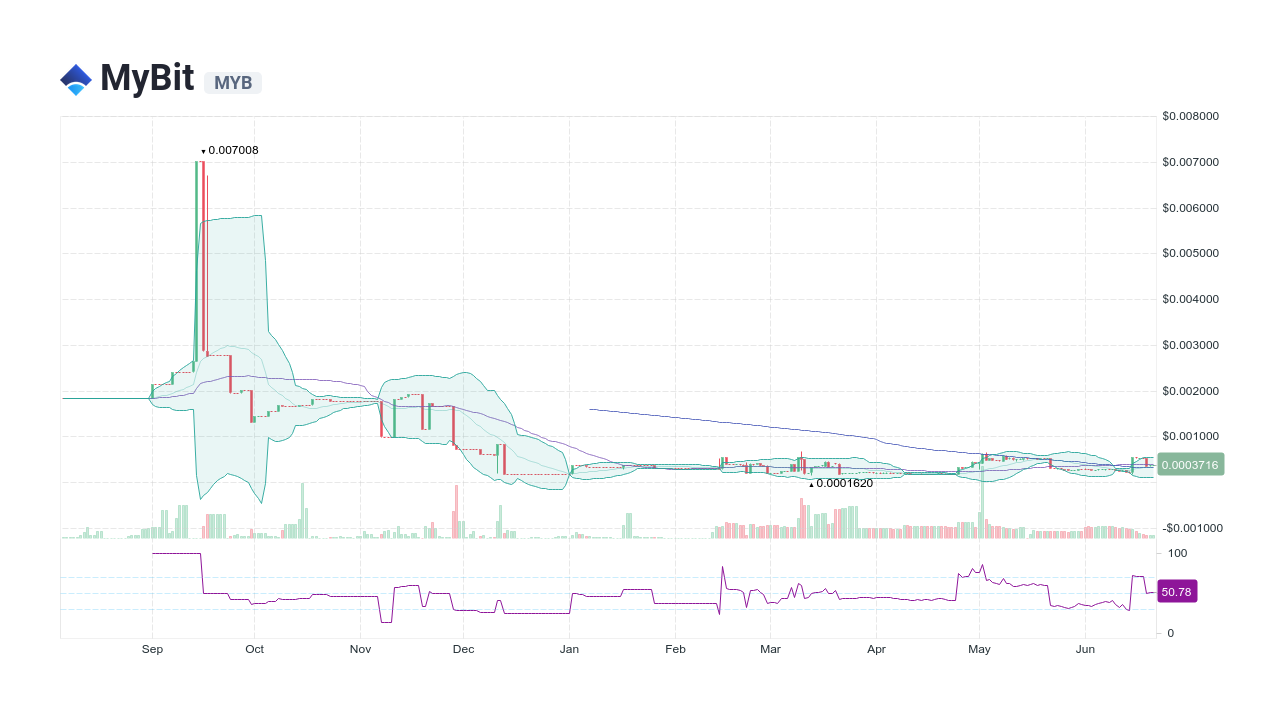Image resolution: width=1280 pixels, height=720 pixels.
Task: Click the Feb date axis label
Action: 675,649
